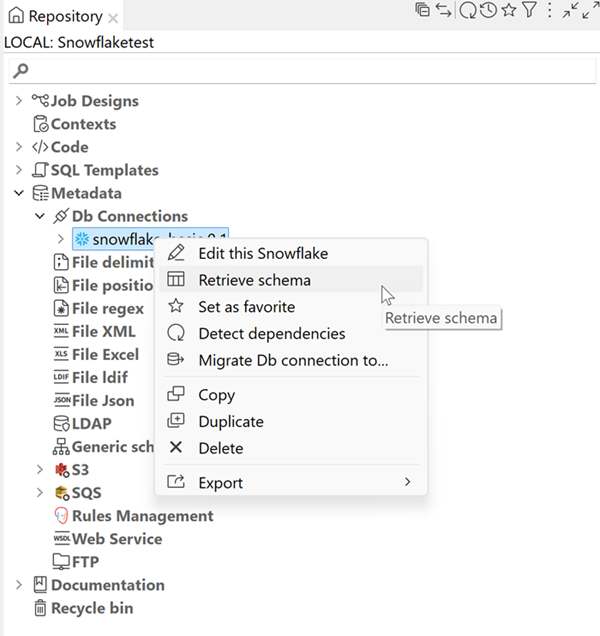Expand the Code node
This screenshot has width=600, height=636.
(19, 147)
